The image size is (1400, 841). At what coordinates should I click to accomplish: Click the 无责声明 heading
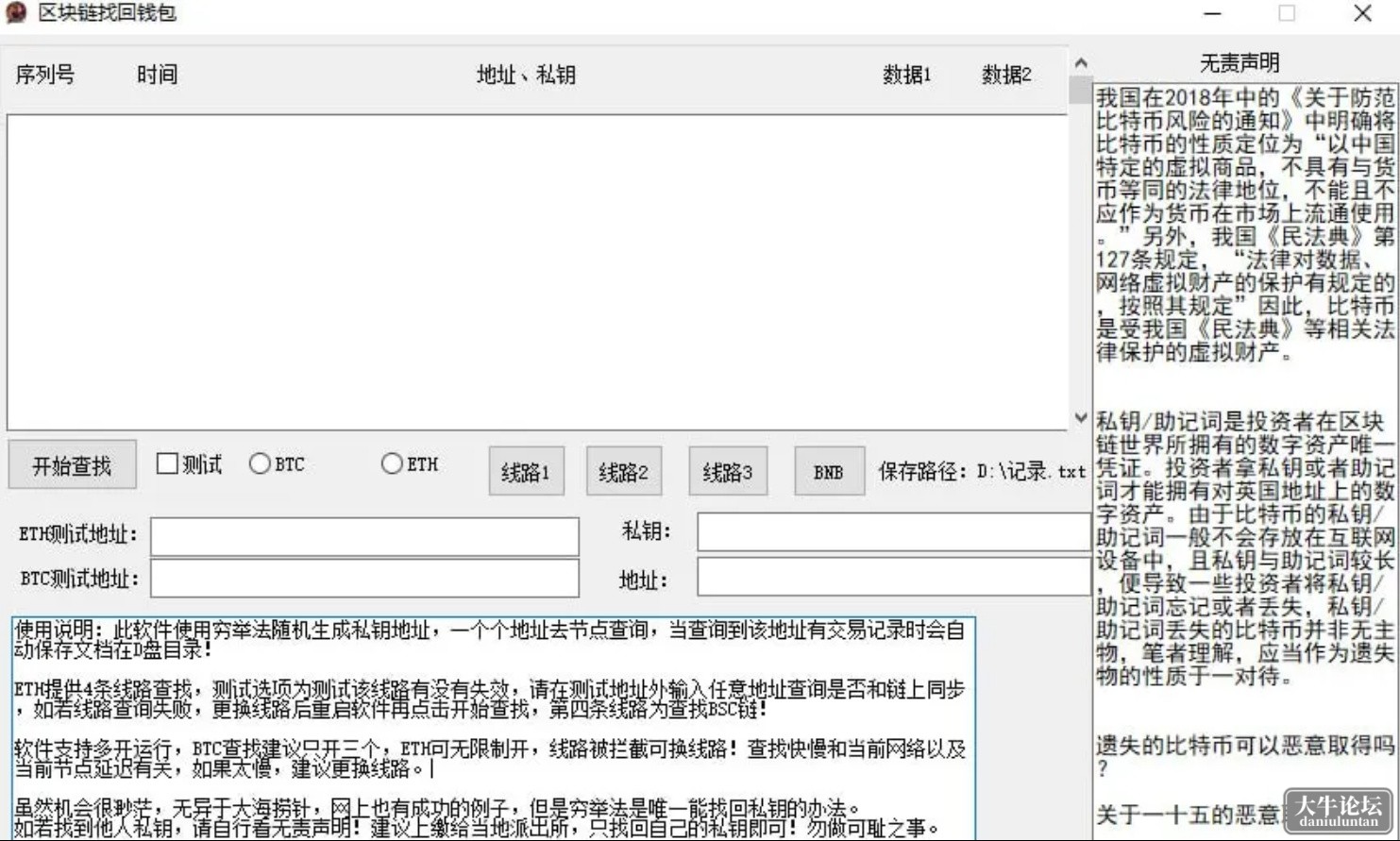(x=1240, y=63)
